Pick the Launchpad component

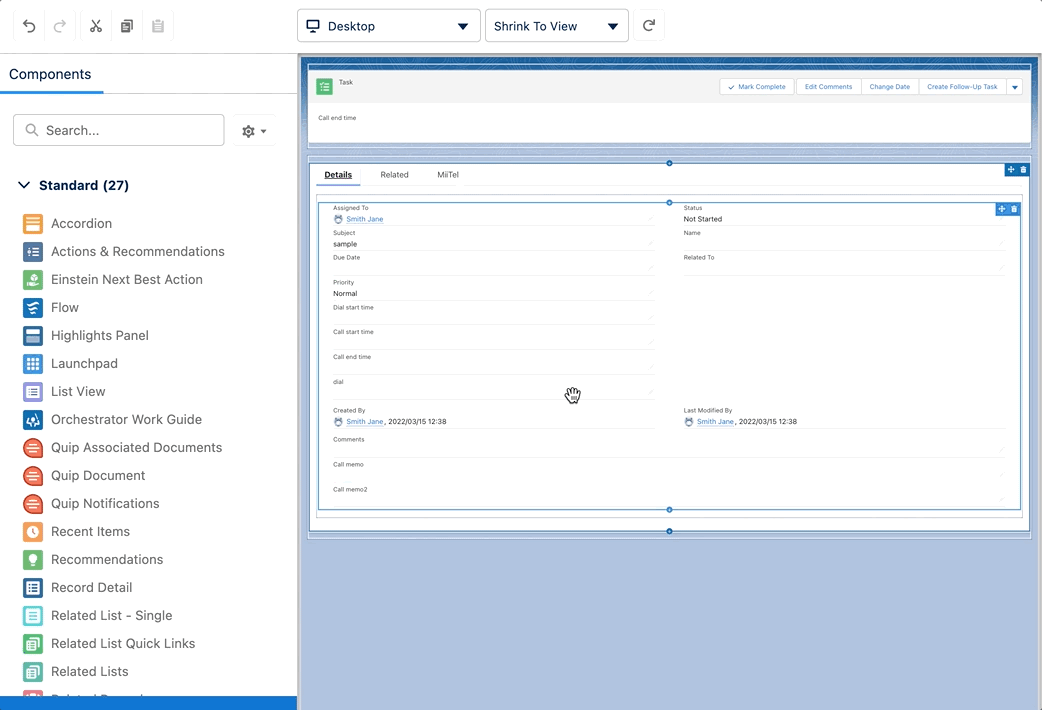pyautogui.click(x=84, y=364)
